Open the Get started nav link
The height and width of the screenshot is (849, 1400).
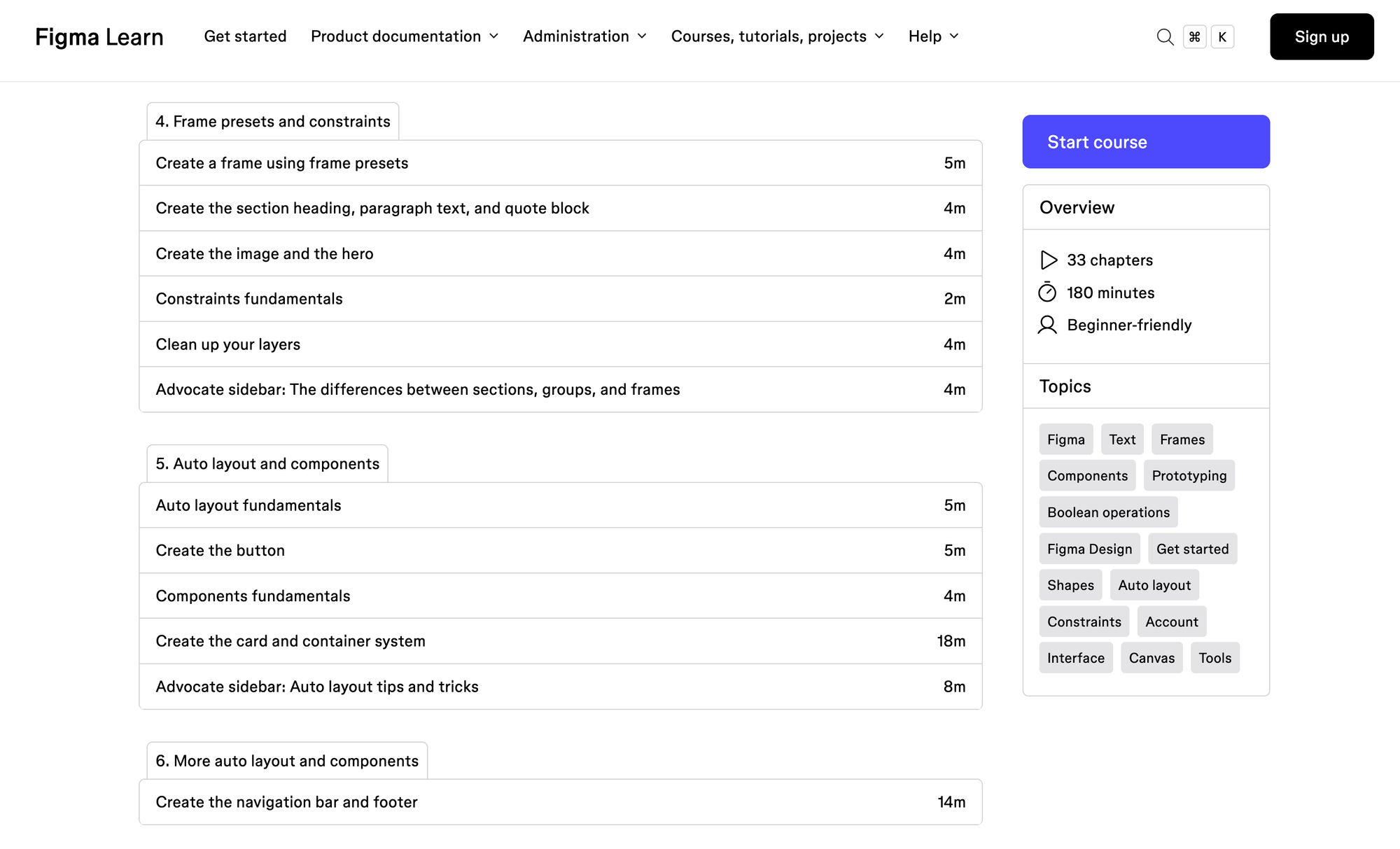point(245,36)
